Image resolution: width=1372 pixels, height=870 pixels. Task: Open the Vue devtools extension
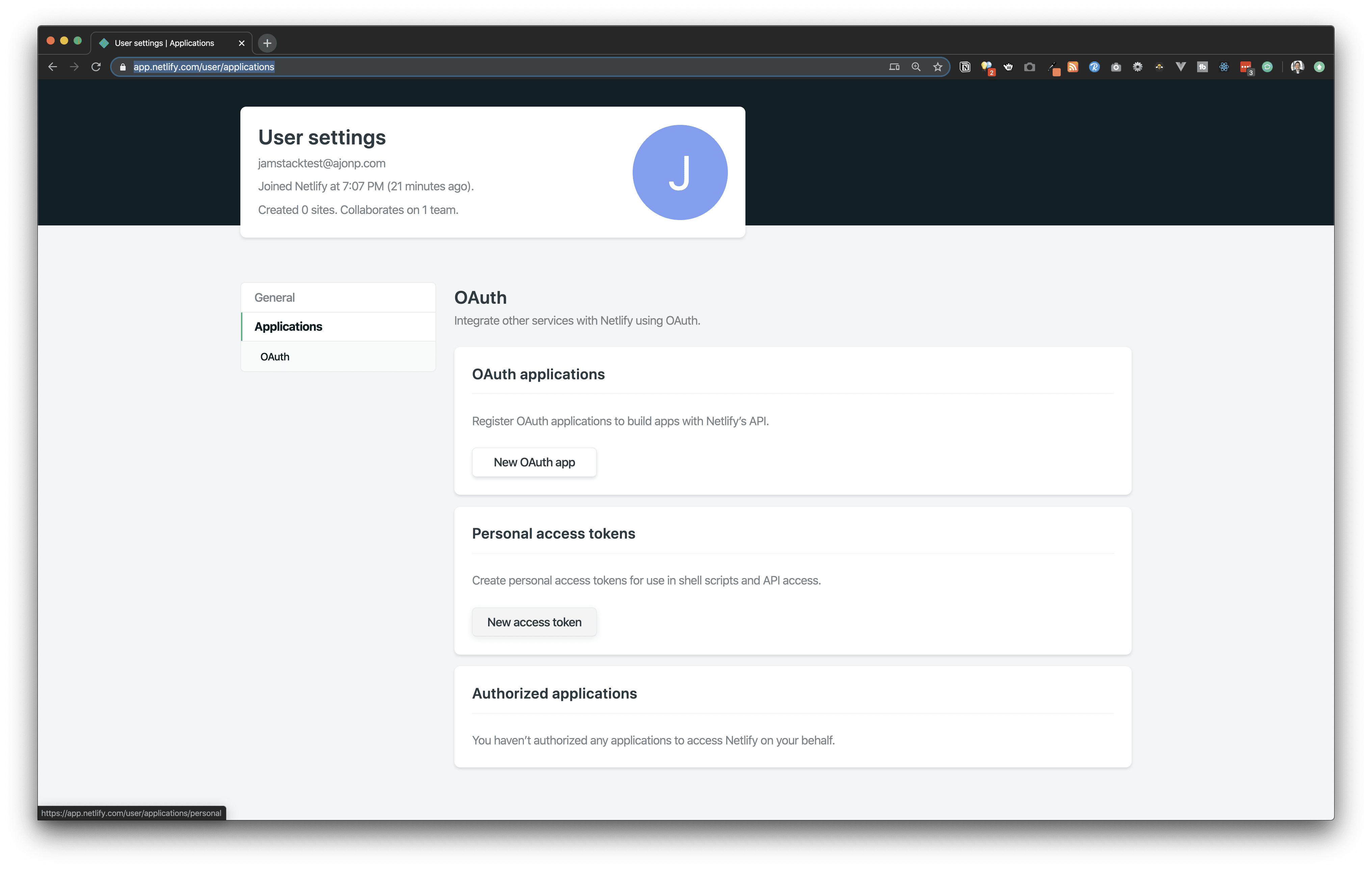click(1181, 66)
